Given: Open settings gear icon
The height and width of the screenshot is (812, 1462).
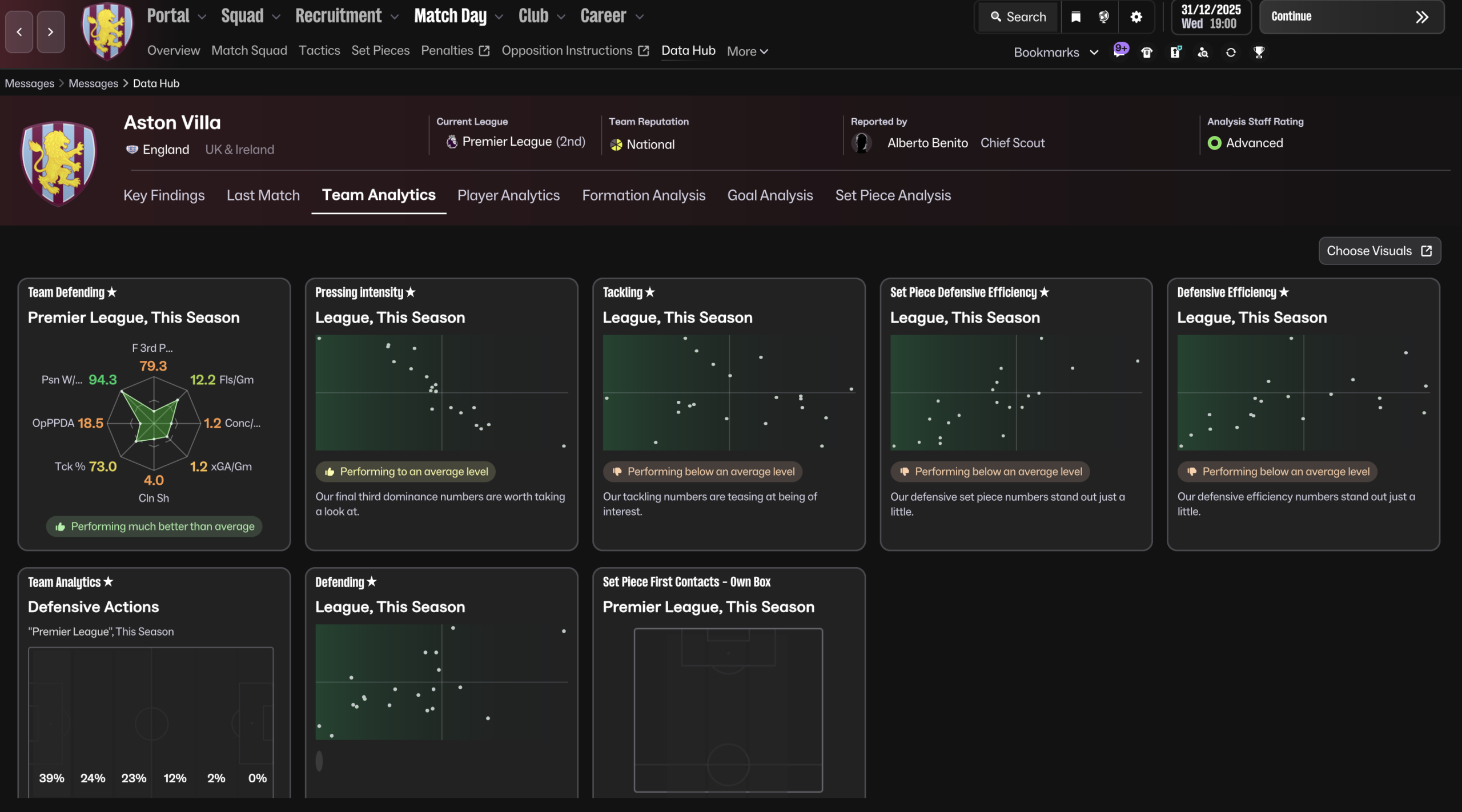Looking at the screenshot, I should [x=1136, y=17].
